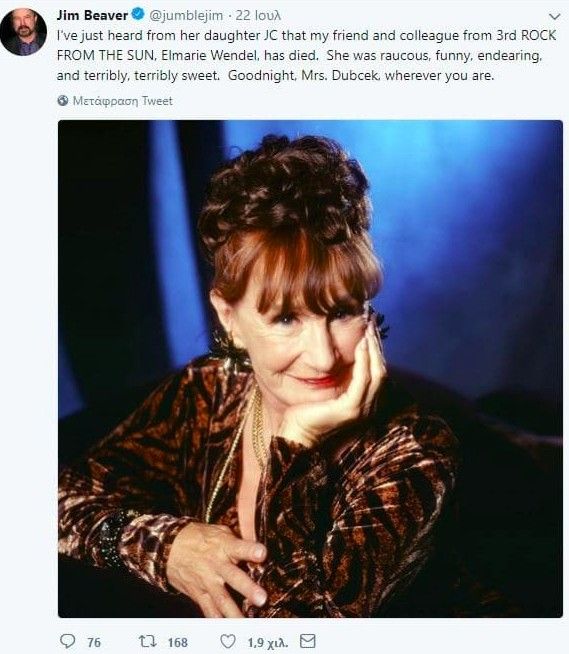Click the reply speech bubble icon
The height and width of the screenshot is (654, 569).
pos(68,641)
